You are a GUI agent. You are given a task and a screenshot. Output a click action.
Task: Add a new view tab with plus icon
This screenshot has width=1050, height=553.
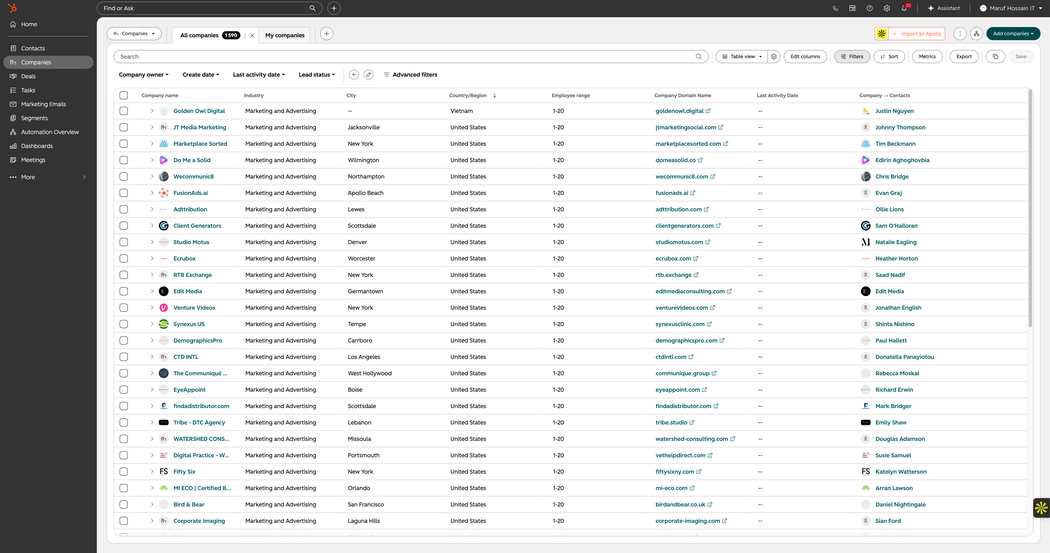pos(326,33)
